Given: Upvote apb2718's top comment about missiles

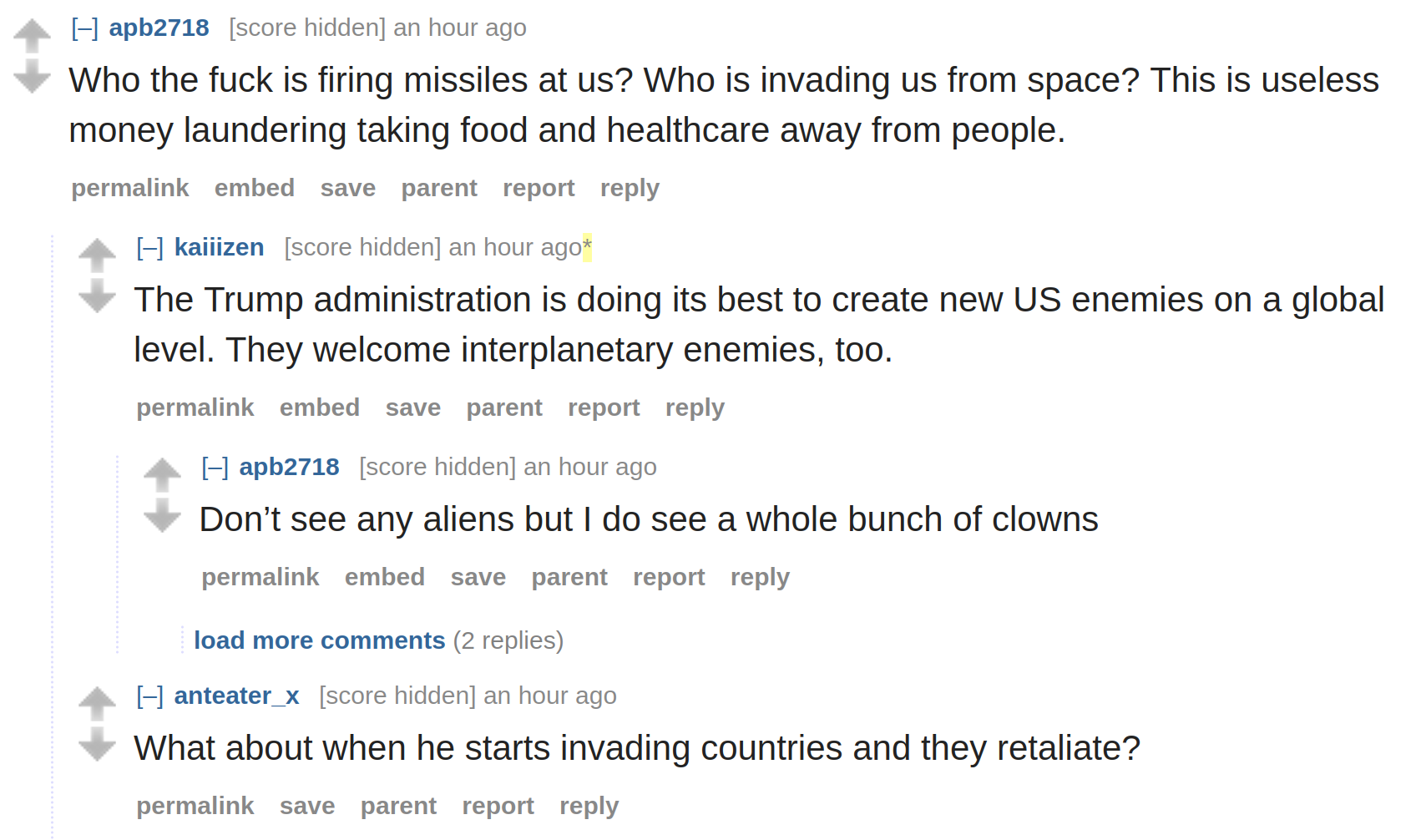Looking at the screenshot, I should click(32, 36).
